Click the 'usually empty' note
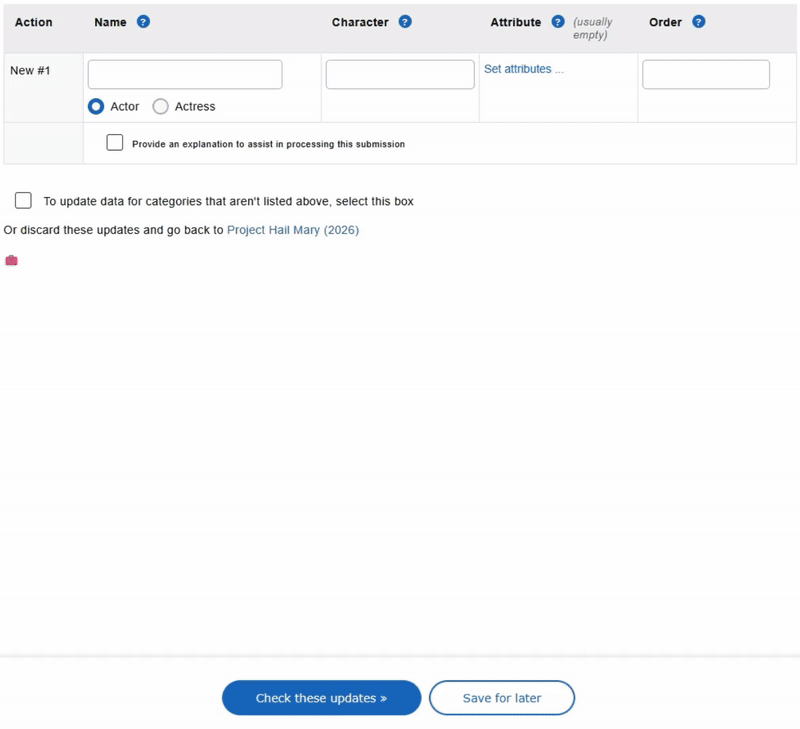 tap(592, 28)
